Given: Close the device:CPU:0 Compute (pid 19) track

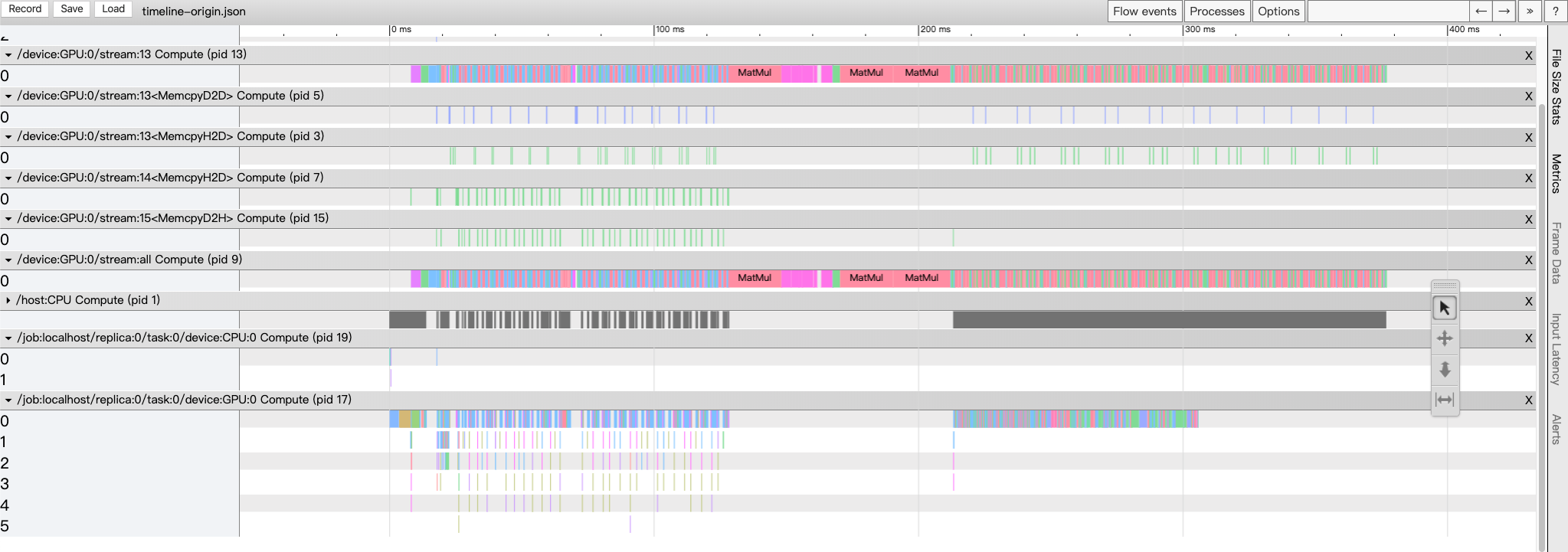Looking at the screenshot, I should (x=1529, y=338).
